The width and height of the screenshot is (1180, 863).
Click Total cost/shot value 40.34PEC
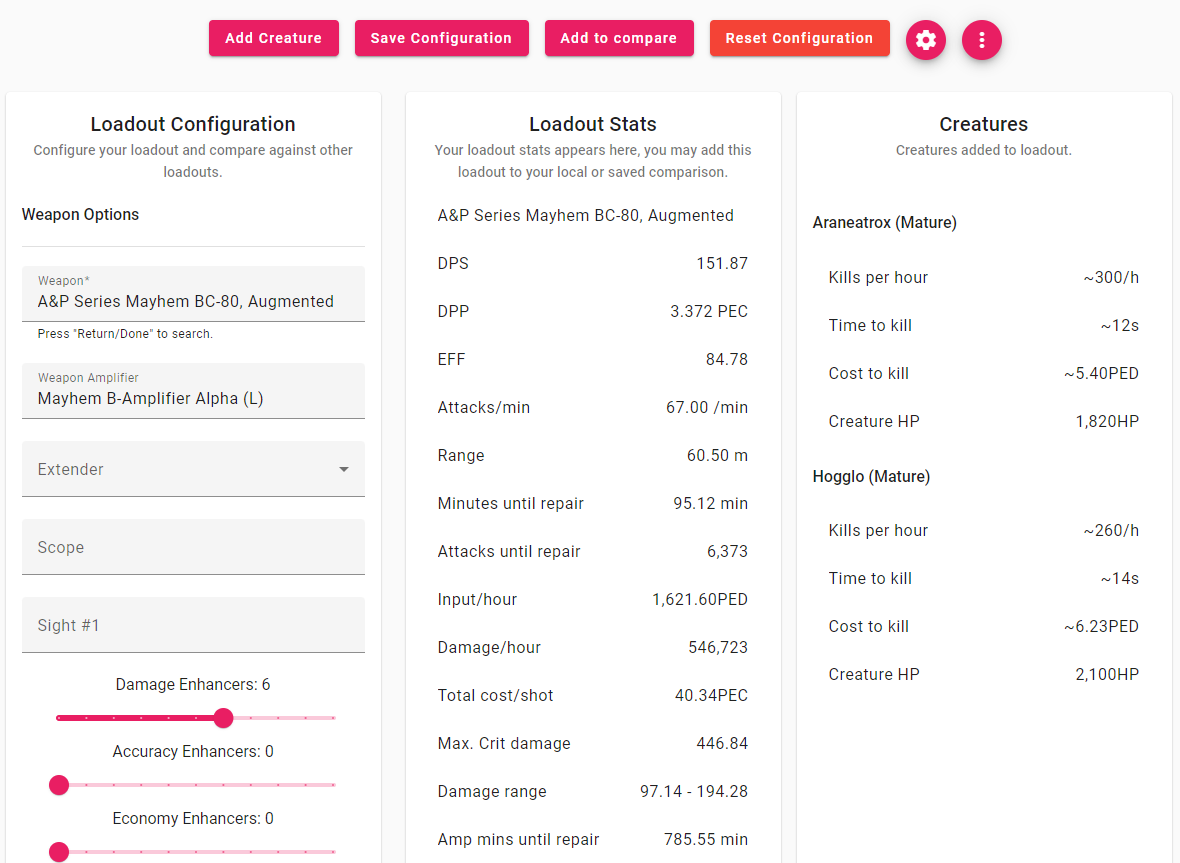point(711,695)
